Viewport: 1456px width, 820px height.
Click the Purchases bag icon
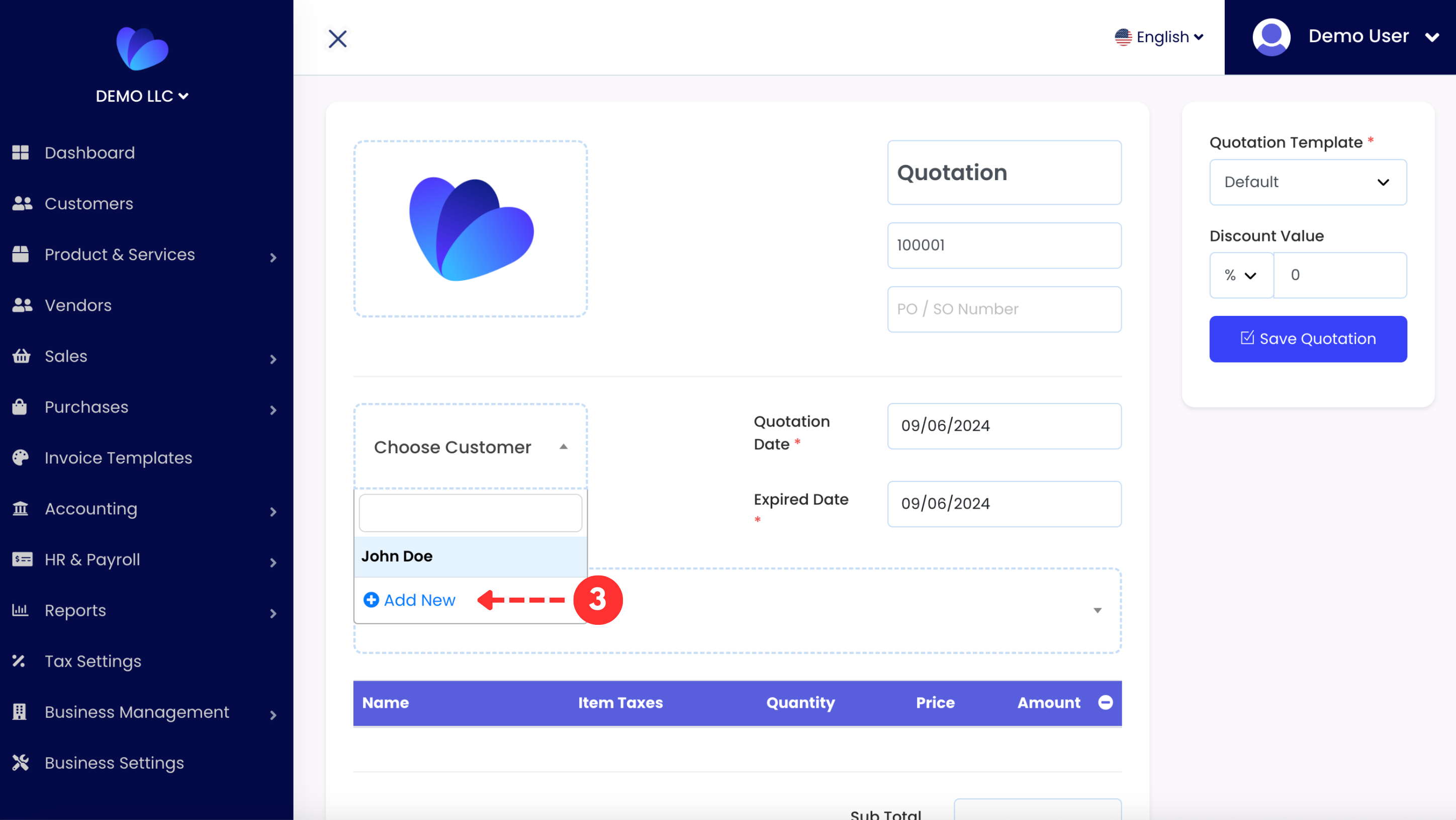click(20, 406)
